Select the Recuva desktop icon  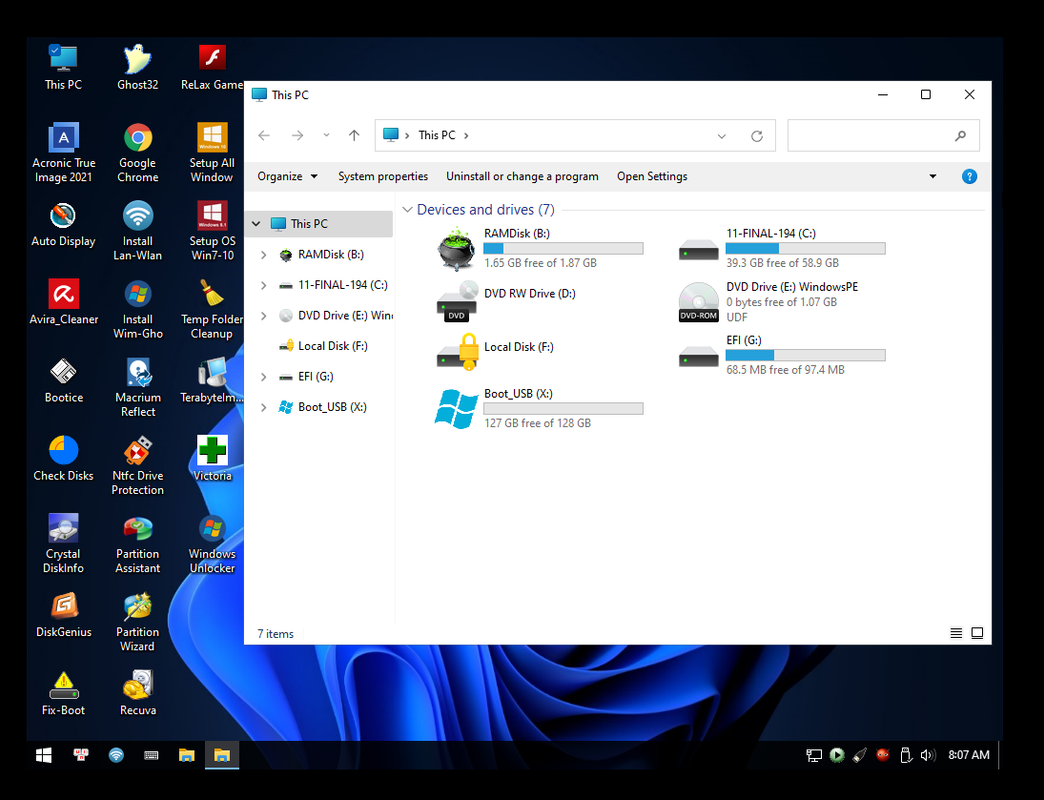tap(137, 694)
